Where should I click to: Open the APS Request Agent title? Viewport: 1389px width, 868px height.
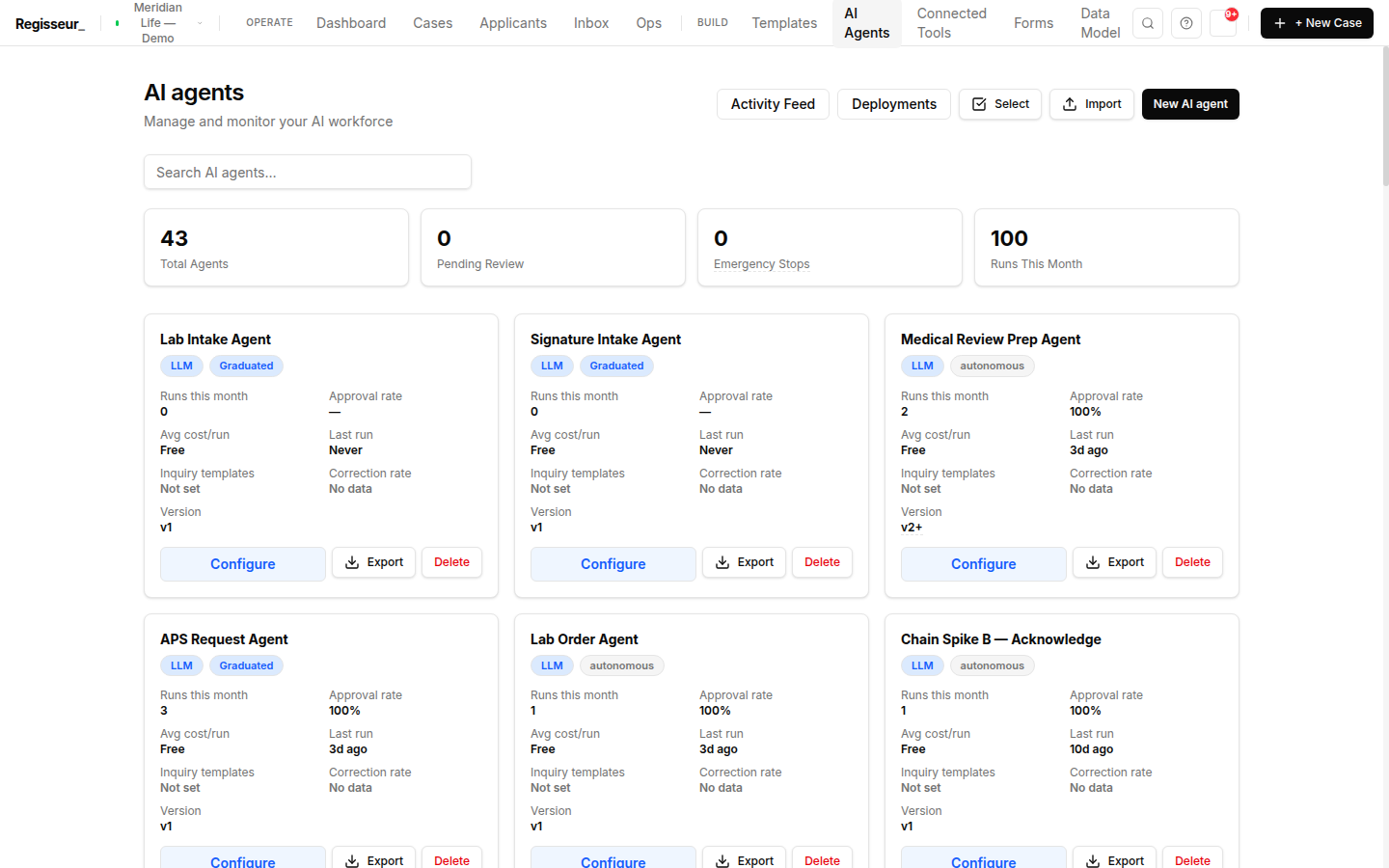(224, 639)
